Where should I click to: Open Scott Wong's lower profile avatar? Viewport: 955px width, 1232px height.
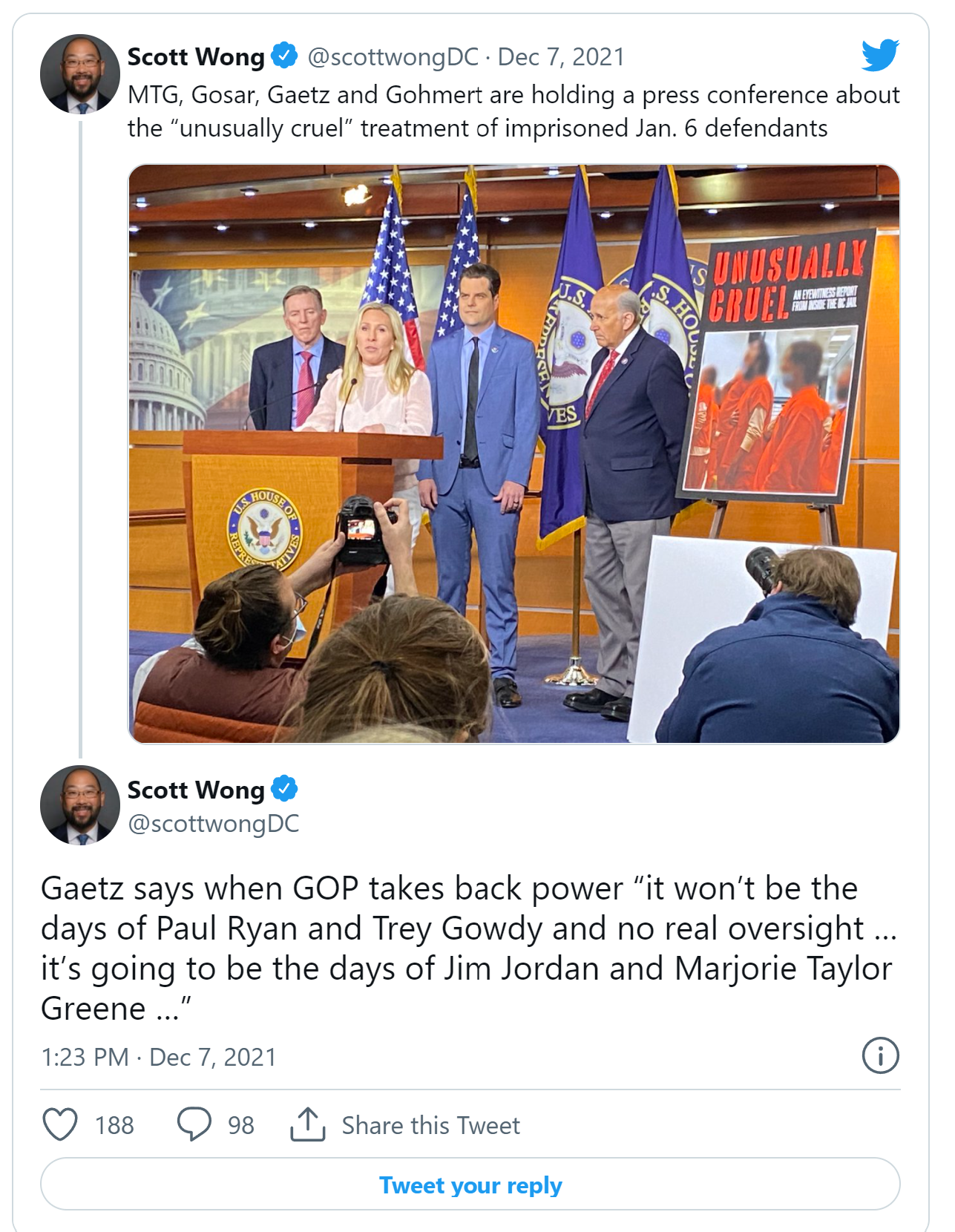point(80,805)
